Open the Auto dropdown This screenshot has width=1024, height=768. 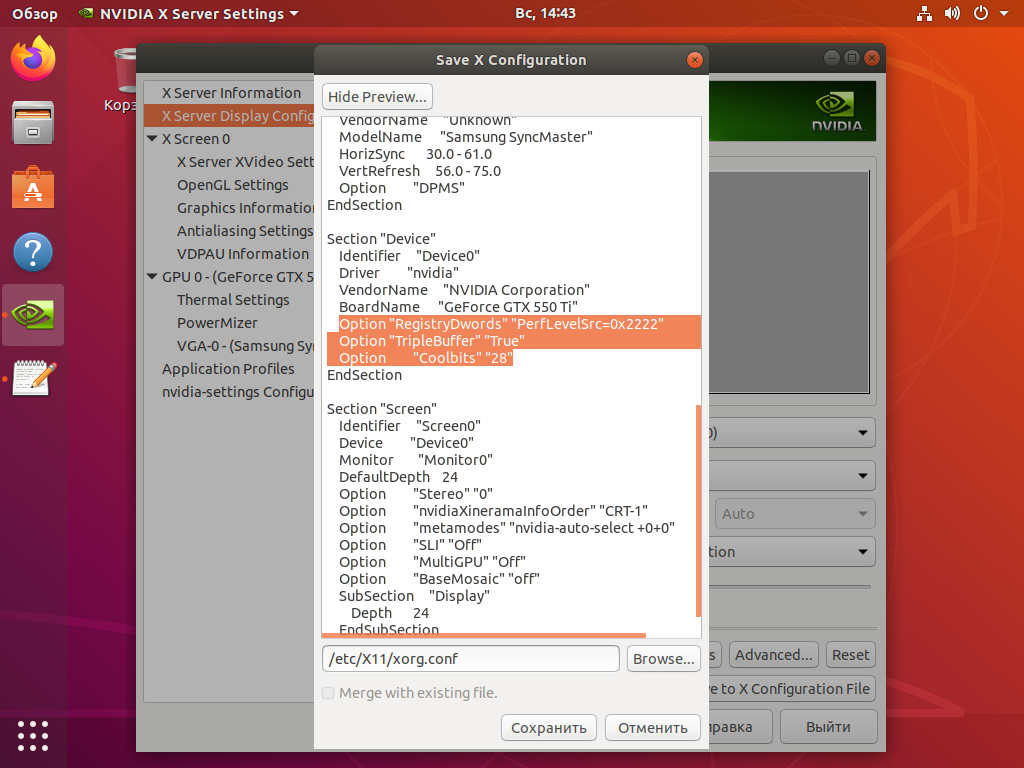click(x=795, y=514)
